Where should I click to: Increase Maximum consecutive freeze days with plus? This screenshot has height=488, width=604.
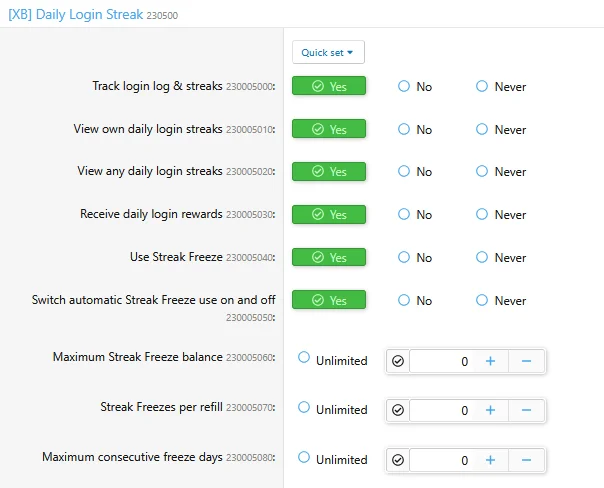click(490, 460)
